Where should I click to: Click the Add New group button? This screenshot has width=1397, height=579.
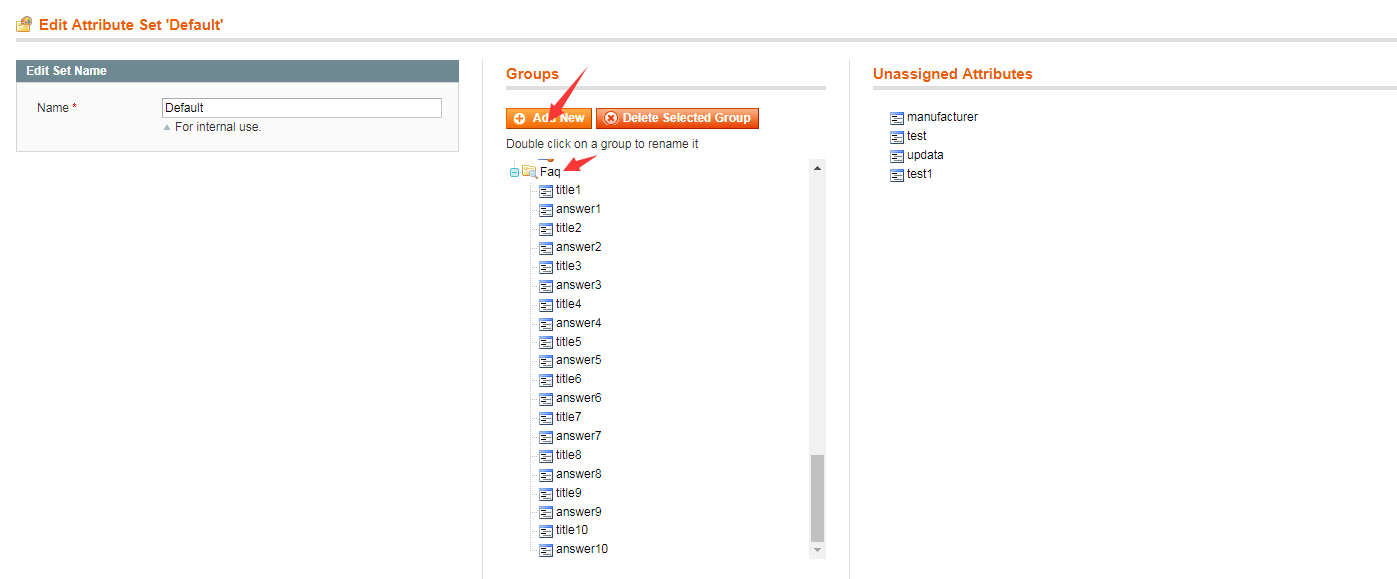click(548, 117)
